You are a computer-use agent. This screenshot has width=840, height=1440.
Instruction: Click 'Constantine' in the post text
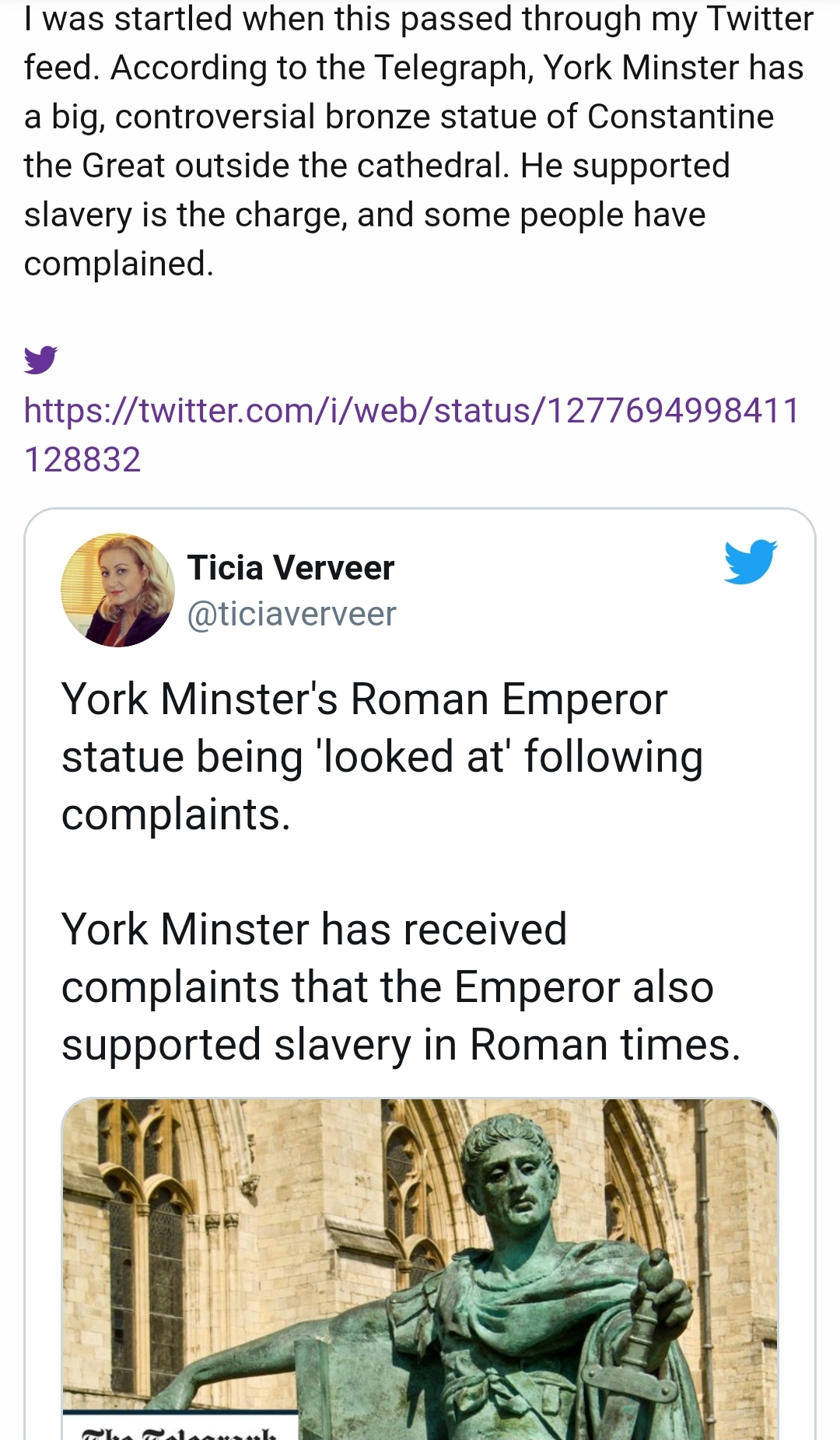click(x=681, y=117)
